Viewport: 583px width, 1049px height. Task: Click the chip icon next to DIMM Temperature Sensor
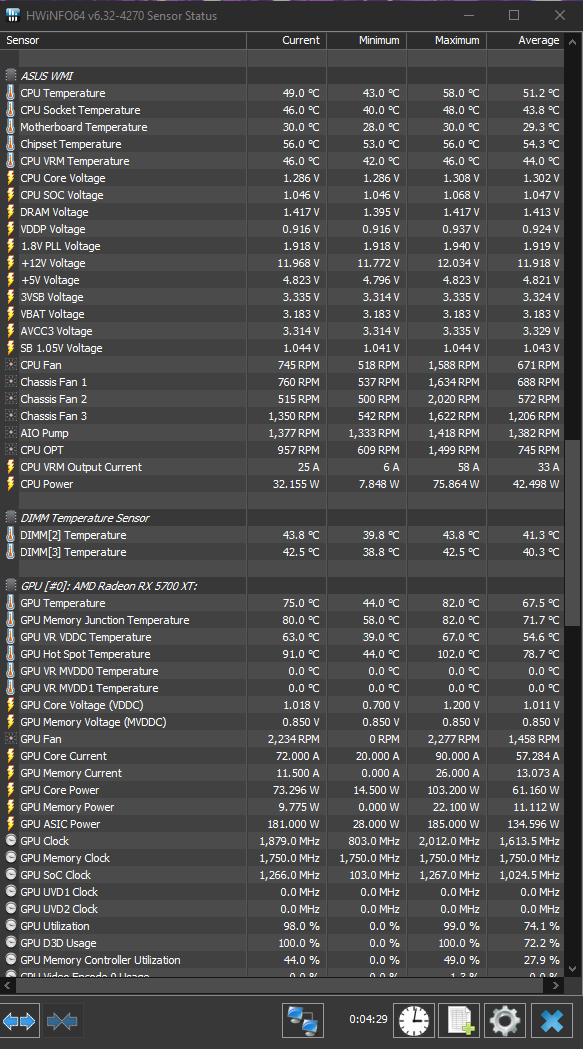point(10,518)
